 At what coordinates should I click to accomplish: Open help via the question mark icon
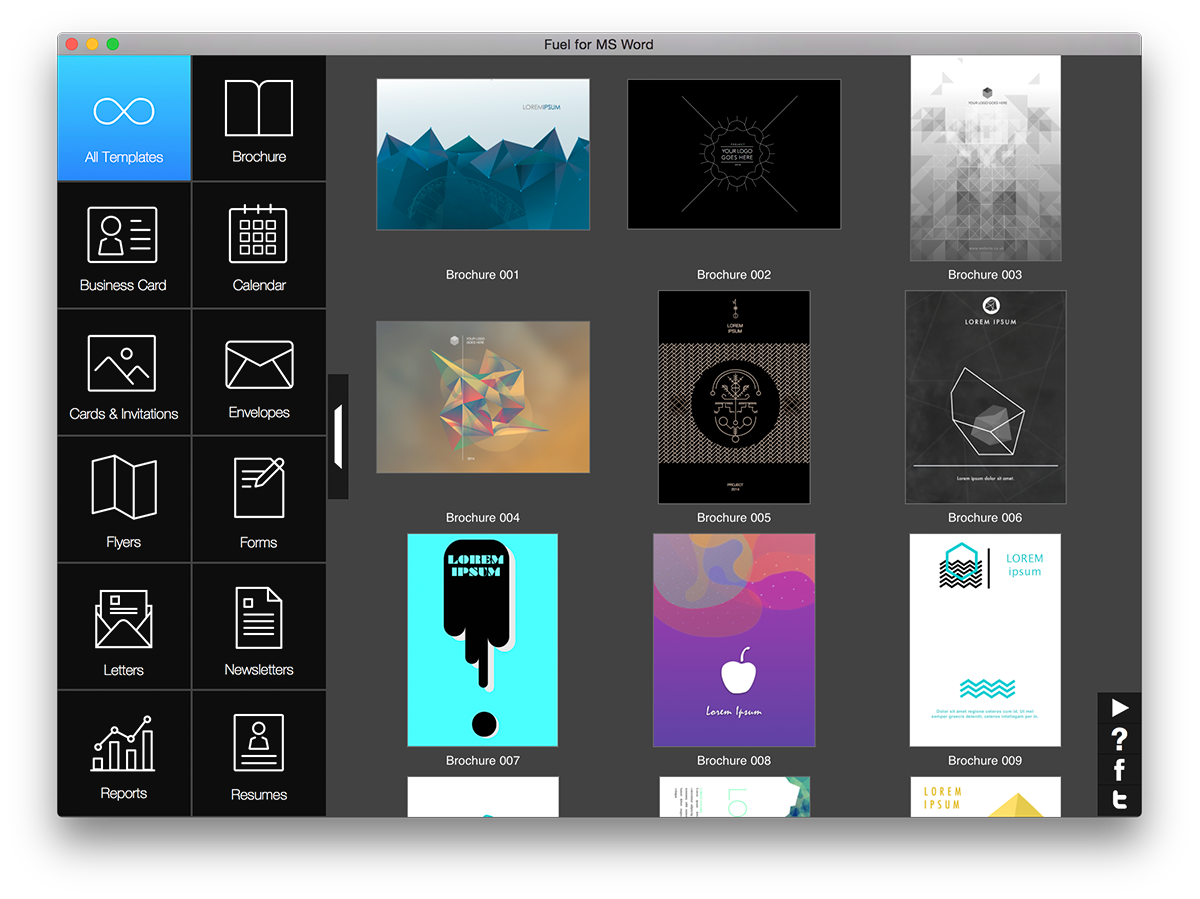[1120, 739]
